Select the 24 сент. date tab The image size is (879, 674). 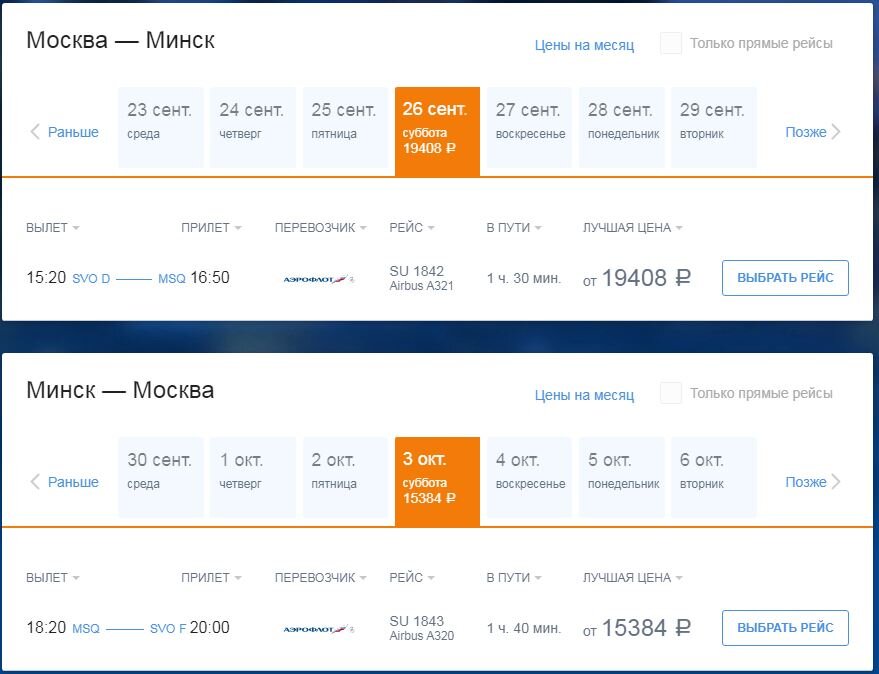pos(252,127)
